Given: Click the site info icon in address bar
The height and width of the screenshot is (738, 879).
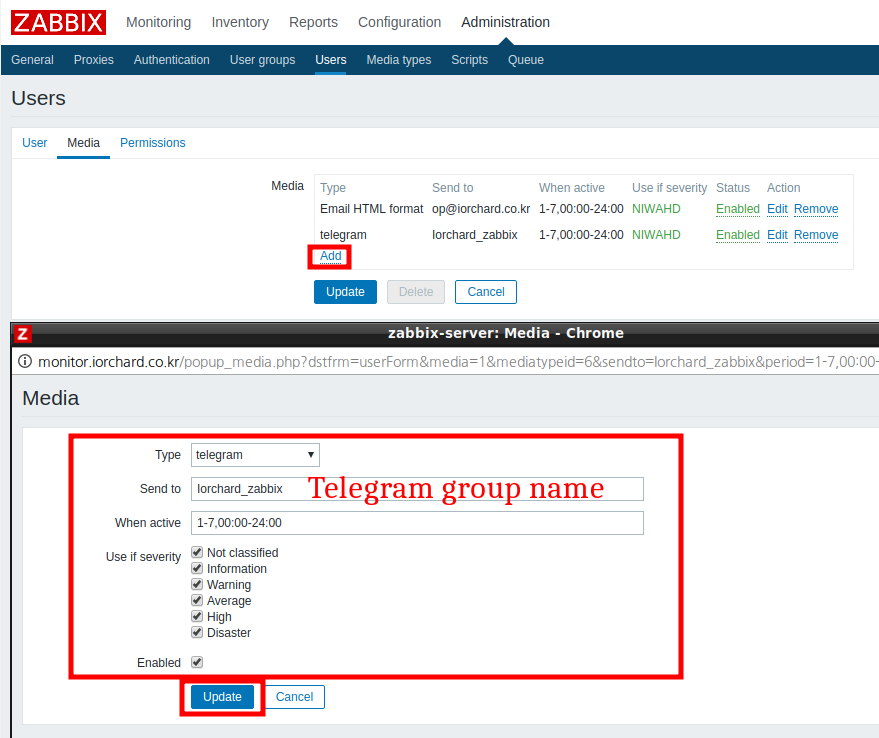Looking at the screenshot, I should (x=25, y=362).
